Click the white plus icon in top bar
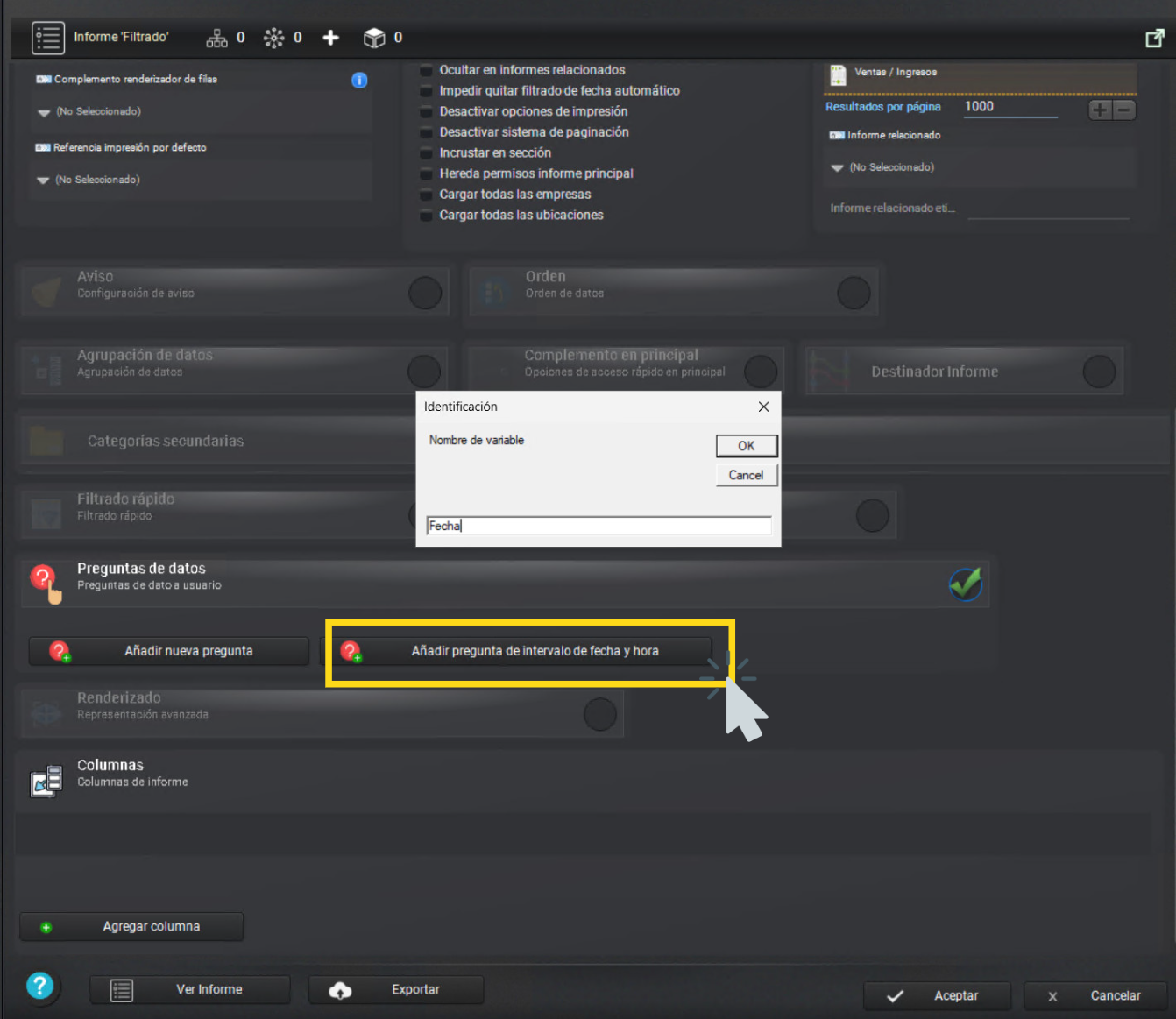This screenshot has width=1176, height=1019. coord(330,38)
